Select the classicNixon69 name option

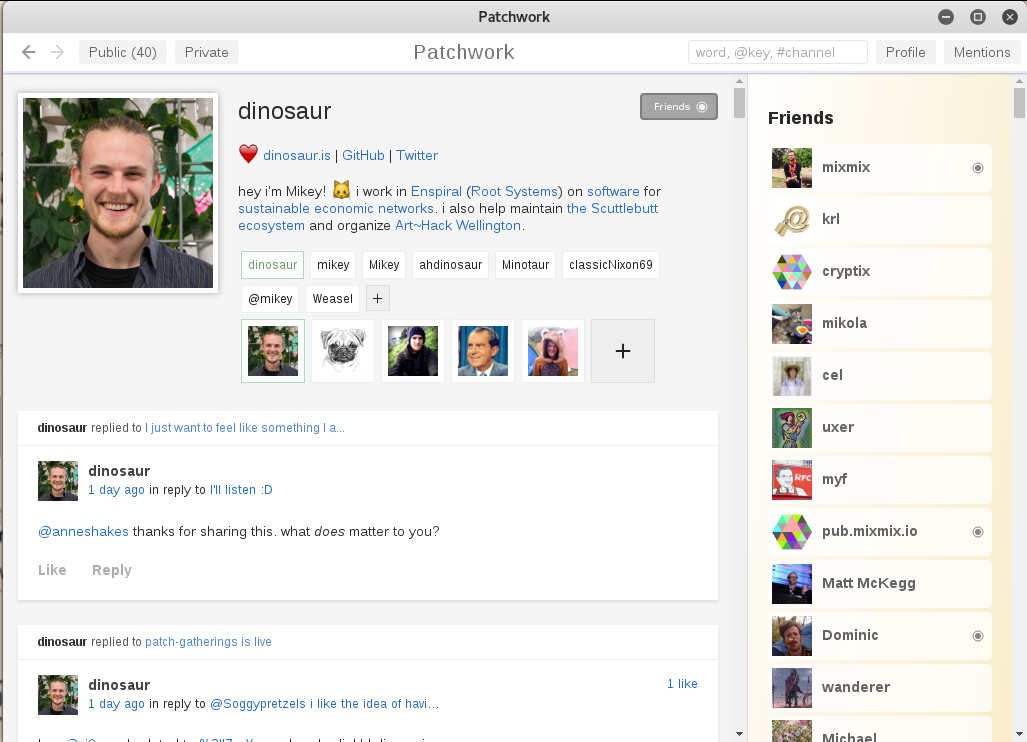(610, 265)
